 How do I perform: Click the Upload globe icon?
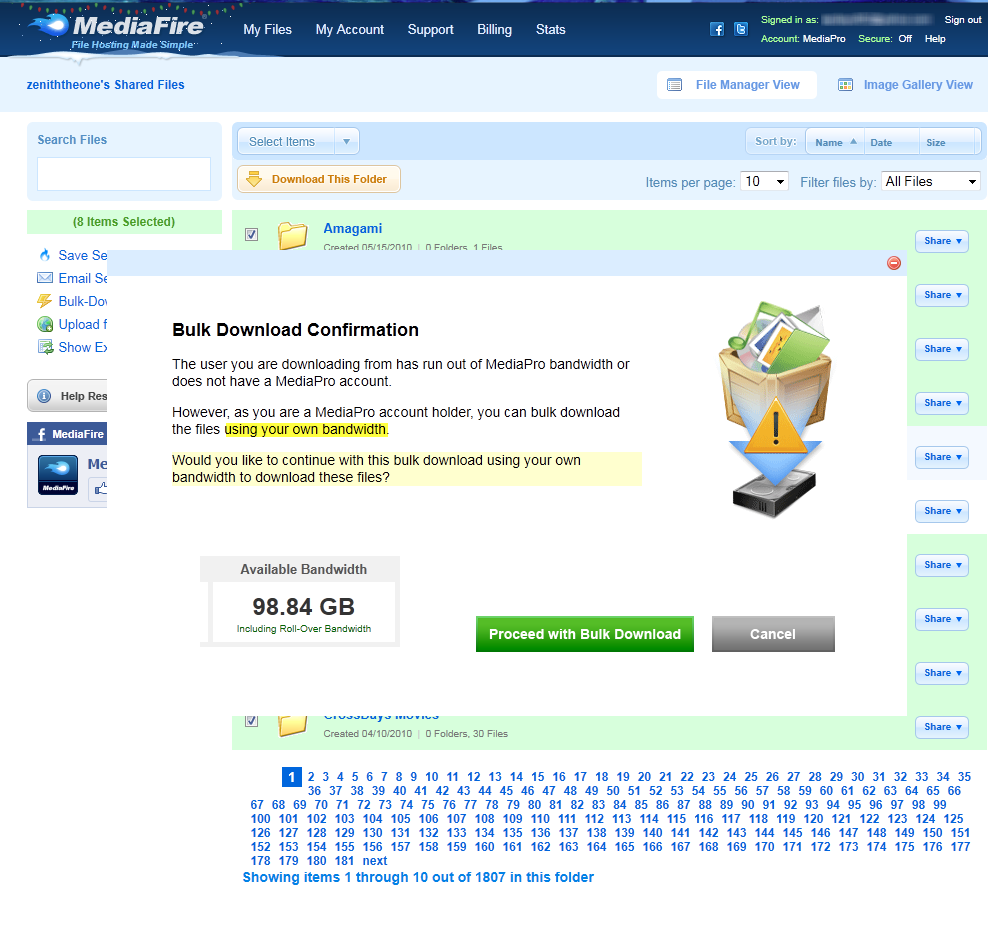[45, 325]
